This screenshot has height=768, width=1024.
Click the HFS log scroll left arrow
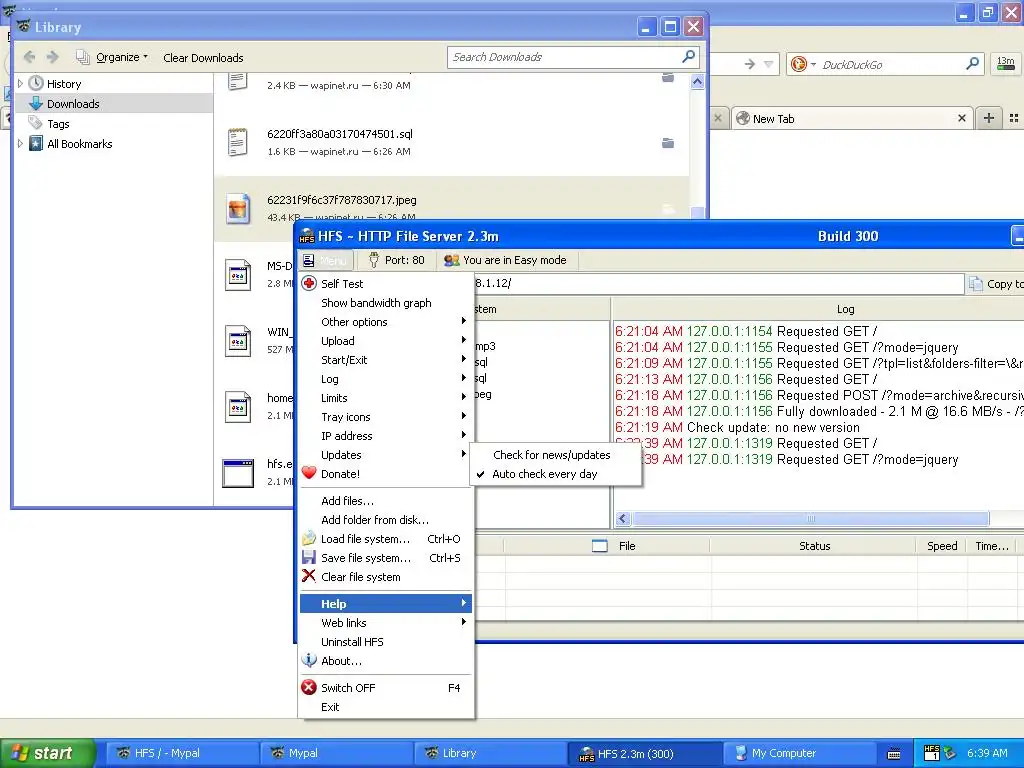click(x=622, y=519)
